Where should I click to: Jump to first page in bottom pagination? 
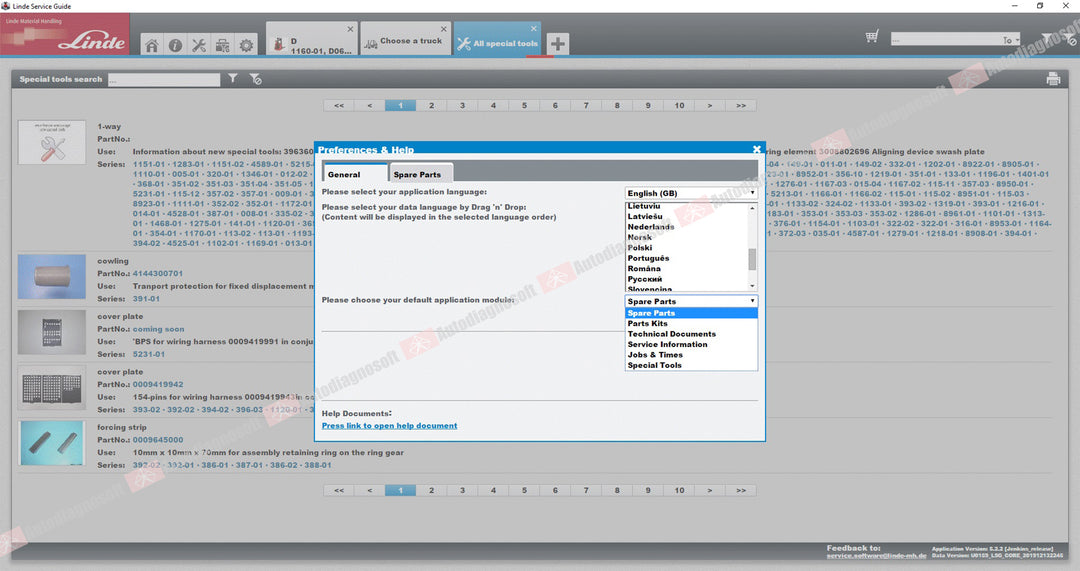(339, 490)
